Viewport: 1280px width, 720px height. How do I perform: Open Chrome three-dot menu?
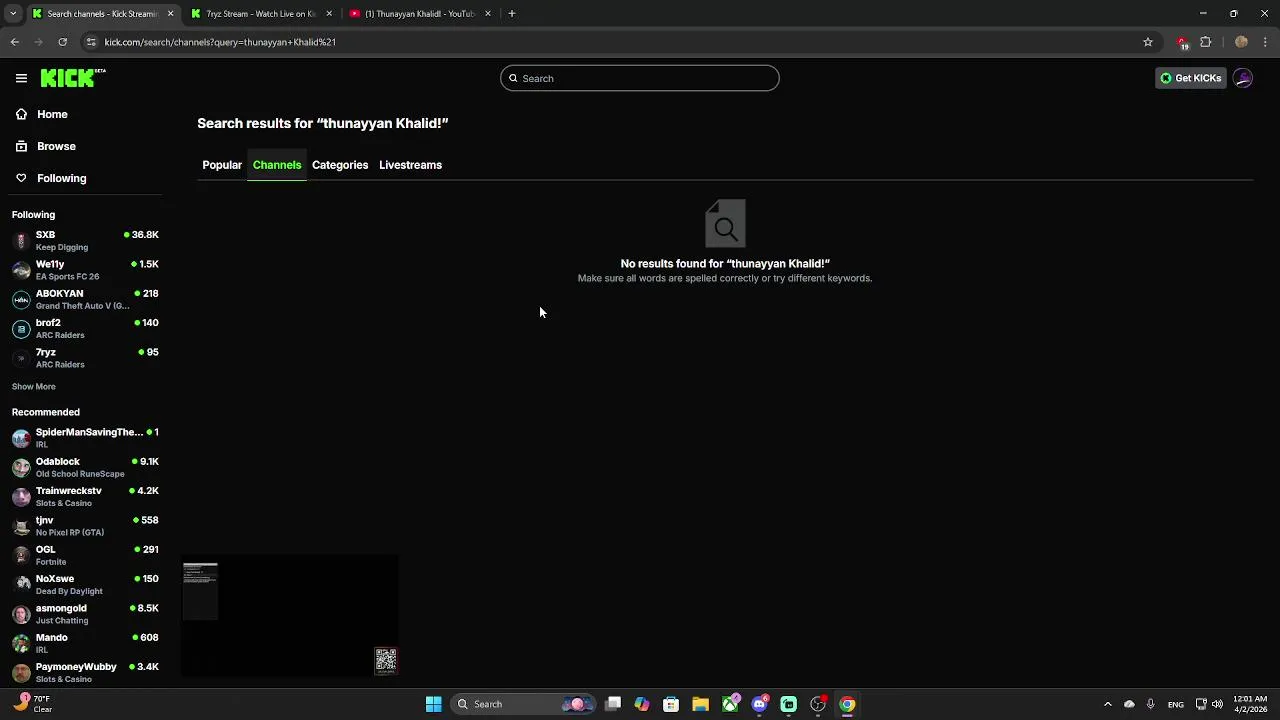coord(1266,42)
